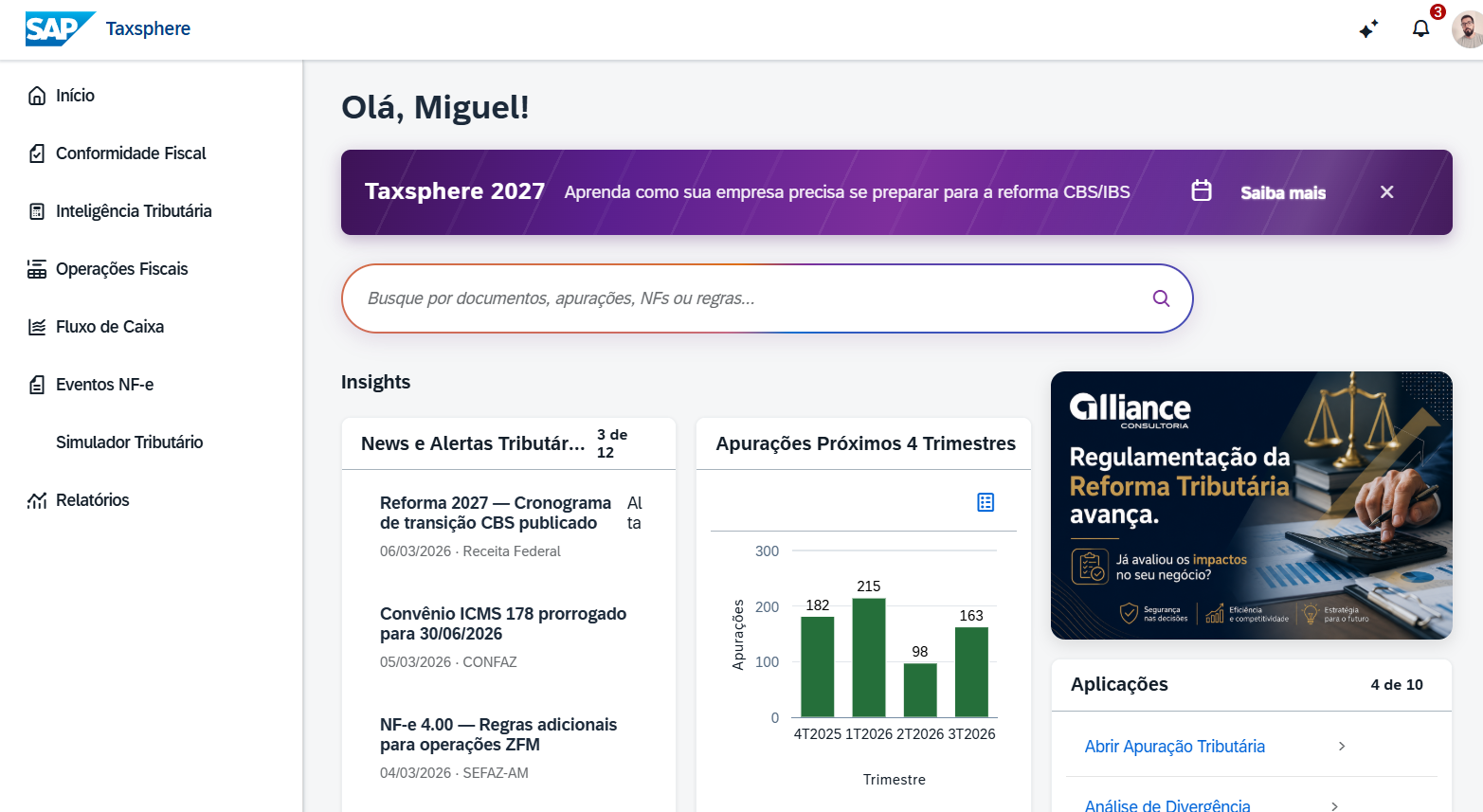The image size is (1483, 812).
Task: Click the banner text about reforma CBS/IBS
Action: click(847, 192)
